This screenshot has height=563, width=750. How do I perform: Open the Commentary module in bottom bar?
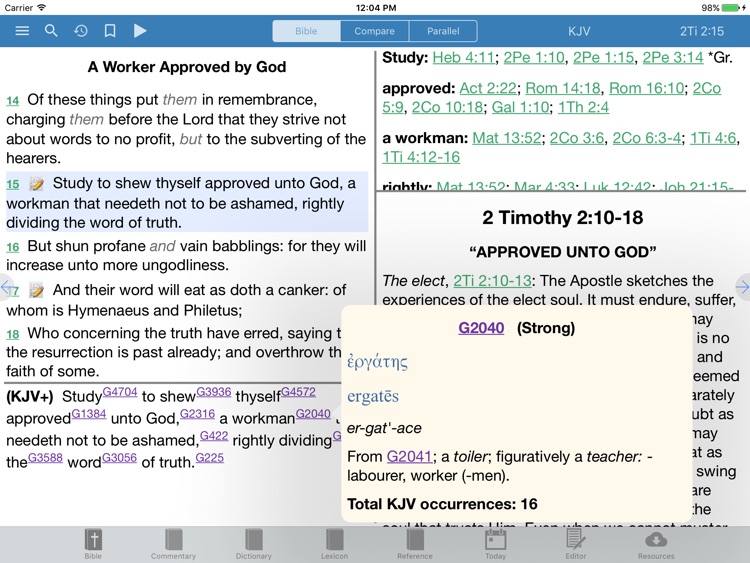pyautogui.click(x=174, y=544)
